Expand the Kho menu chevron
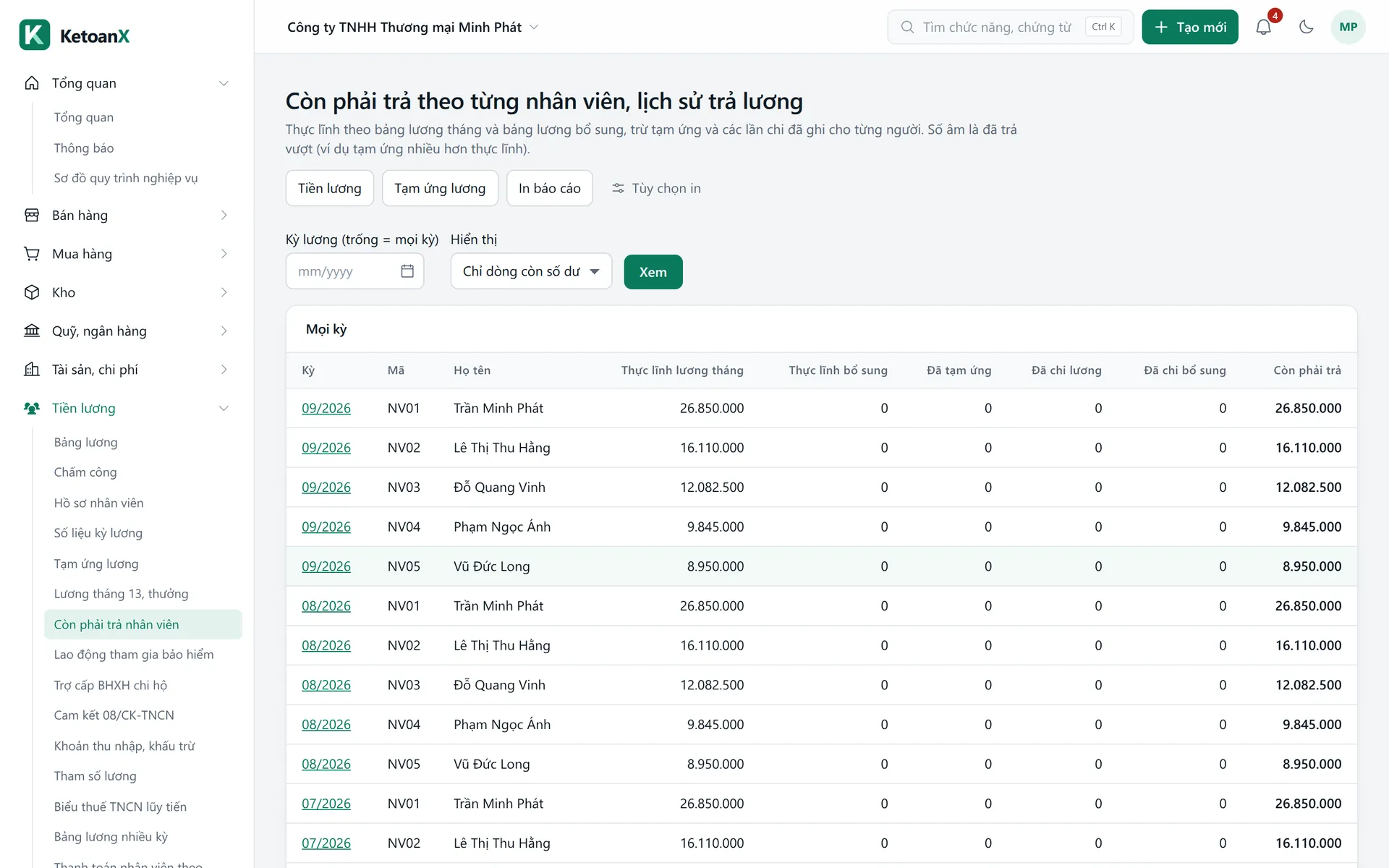 pos(224,292)
